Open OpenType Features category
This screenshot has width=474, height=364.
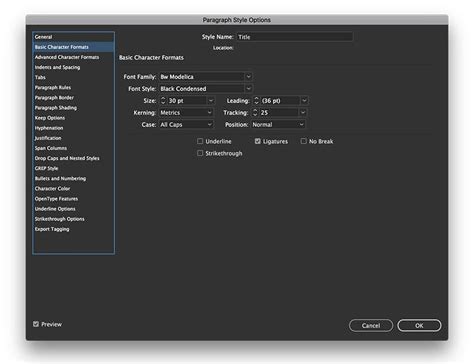(x=73, y=199)
